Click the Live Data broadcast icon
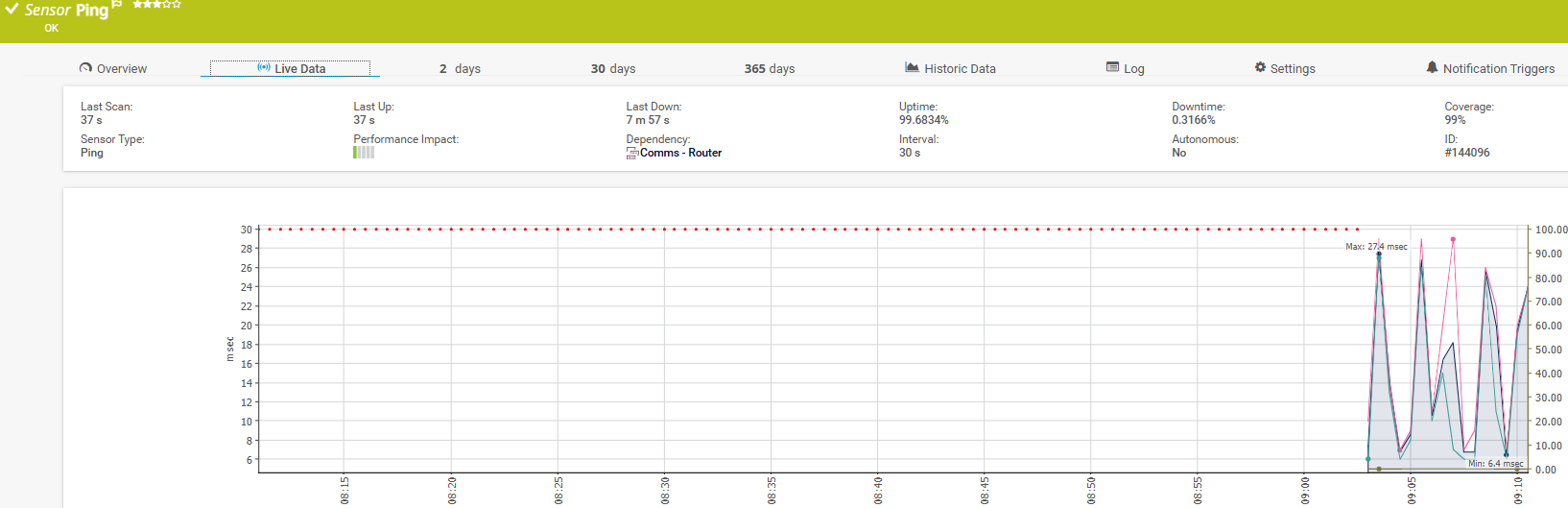 [264, 68]
